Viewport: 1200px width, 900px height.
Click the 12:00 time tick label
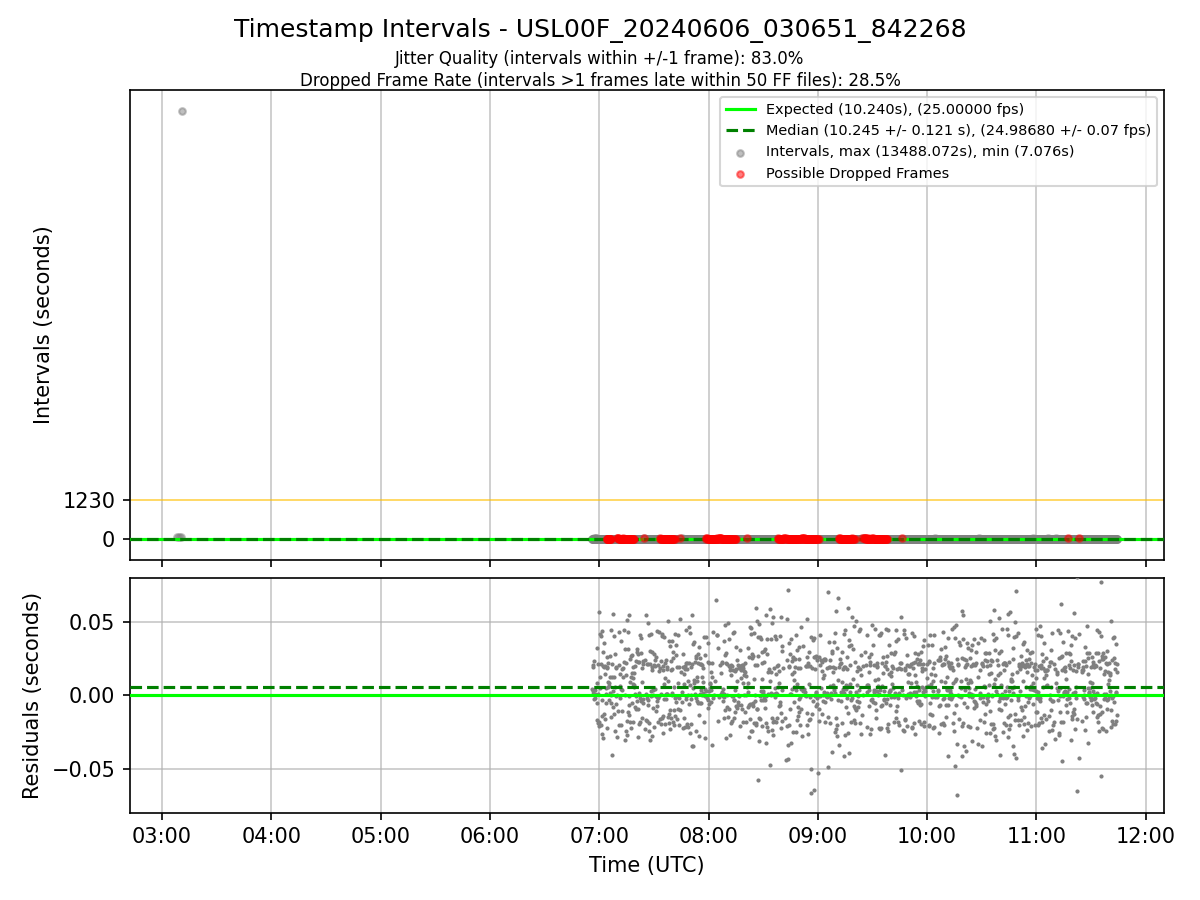point(1146,834)
